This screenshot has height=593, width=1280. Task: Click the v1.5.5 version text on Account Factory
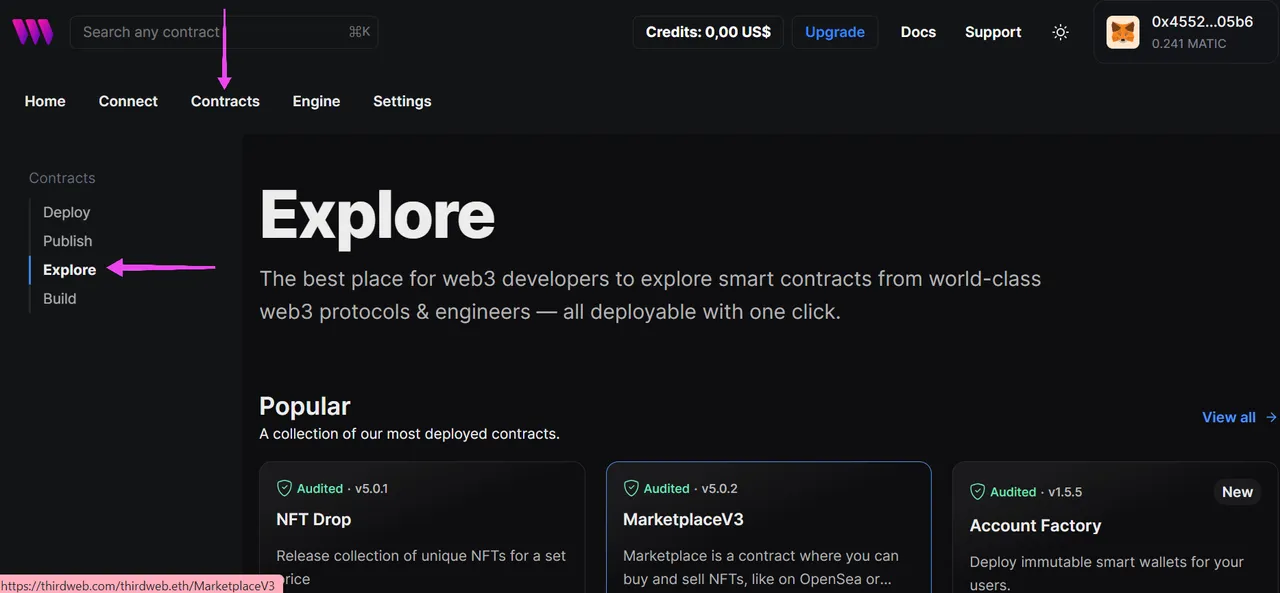point(1065,492)
